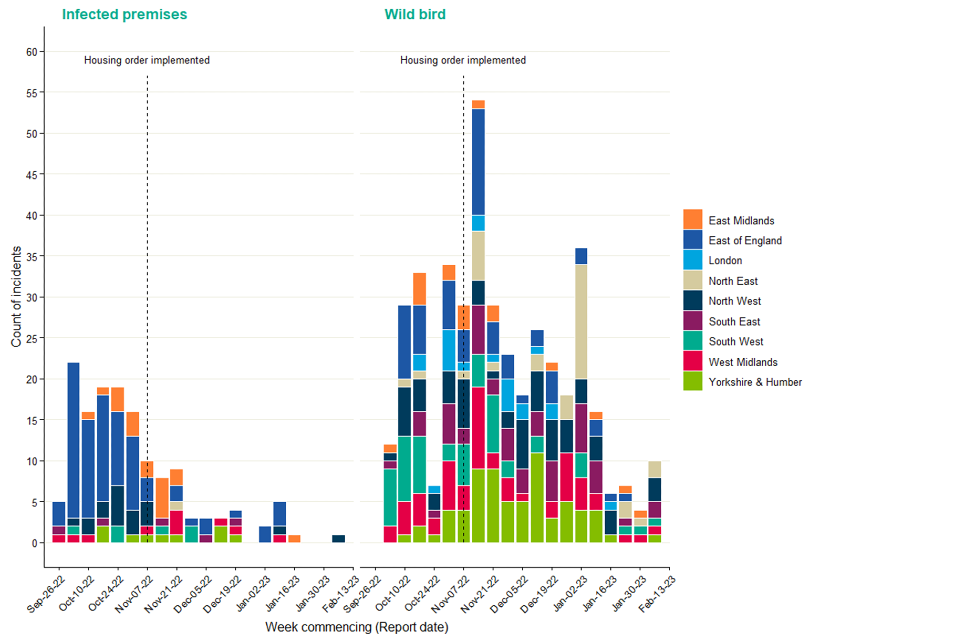Screen dimensions: 960x640
Task: Click the right Housing order implemented annotation
Action: point(463,60)
